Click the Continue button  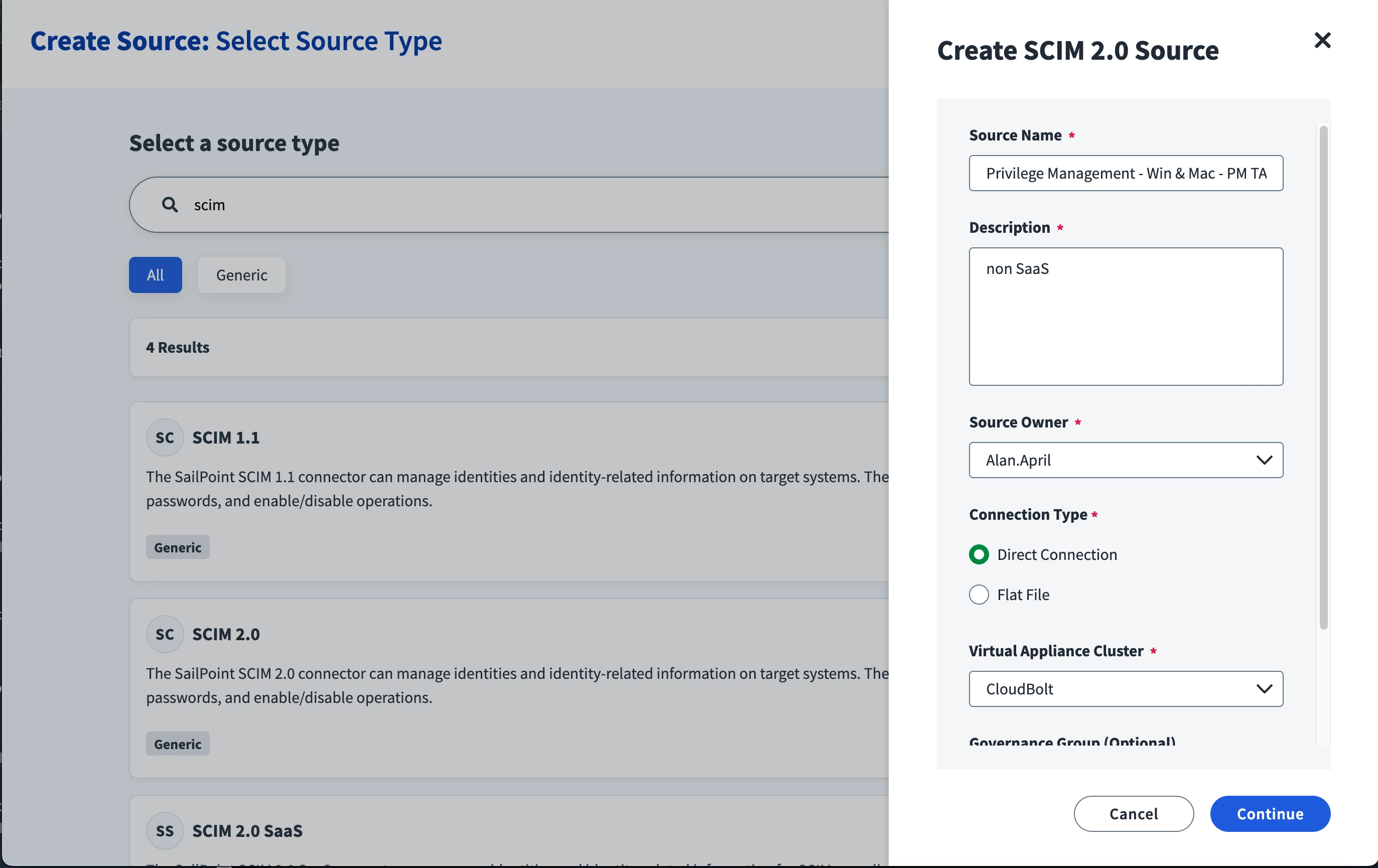pos(1270,814)
